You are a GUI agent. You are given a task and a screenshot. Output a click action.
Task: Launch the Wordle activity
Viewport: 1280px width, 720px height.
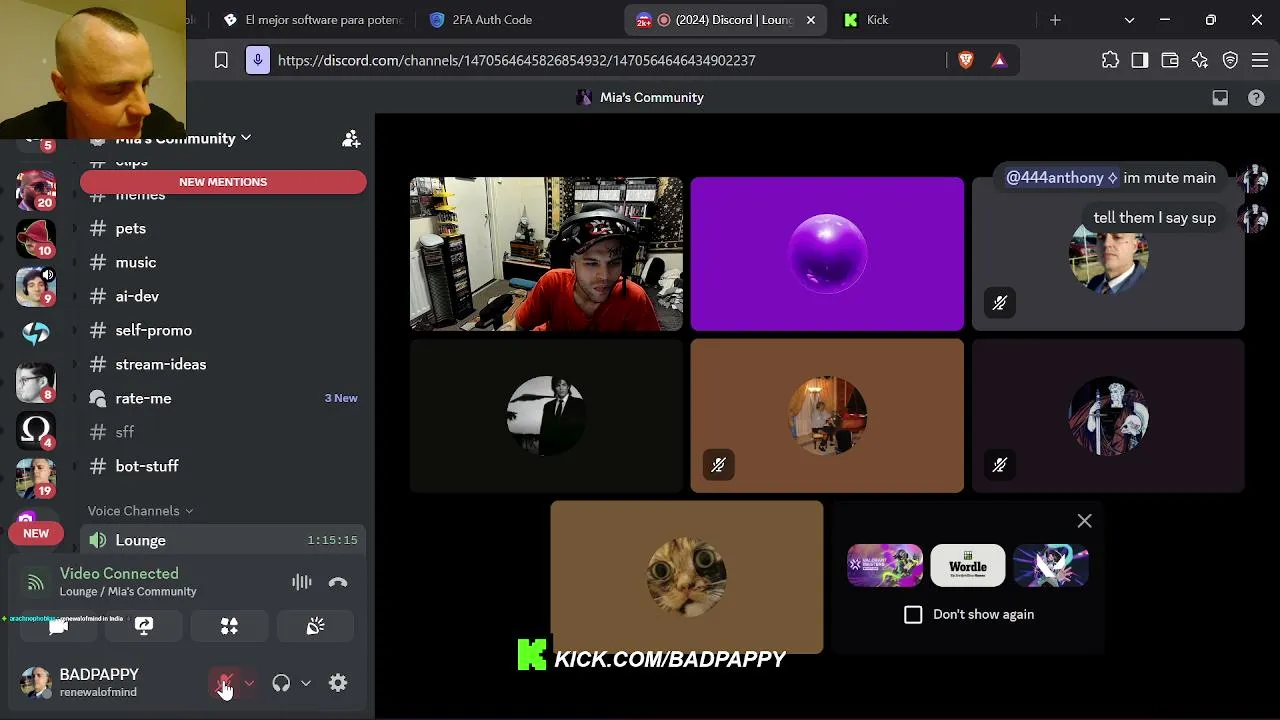coord(968,566)
